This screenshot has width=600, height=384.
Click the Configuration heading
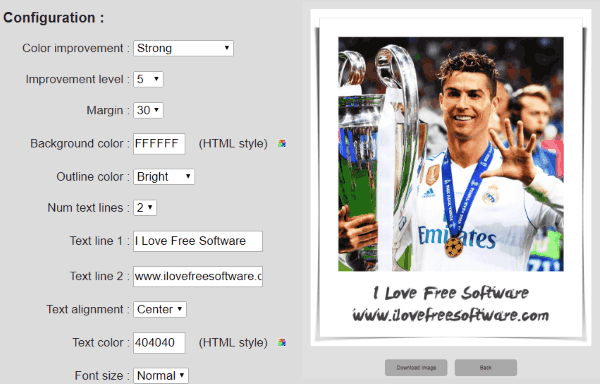click(x=54, y=18)
